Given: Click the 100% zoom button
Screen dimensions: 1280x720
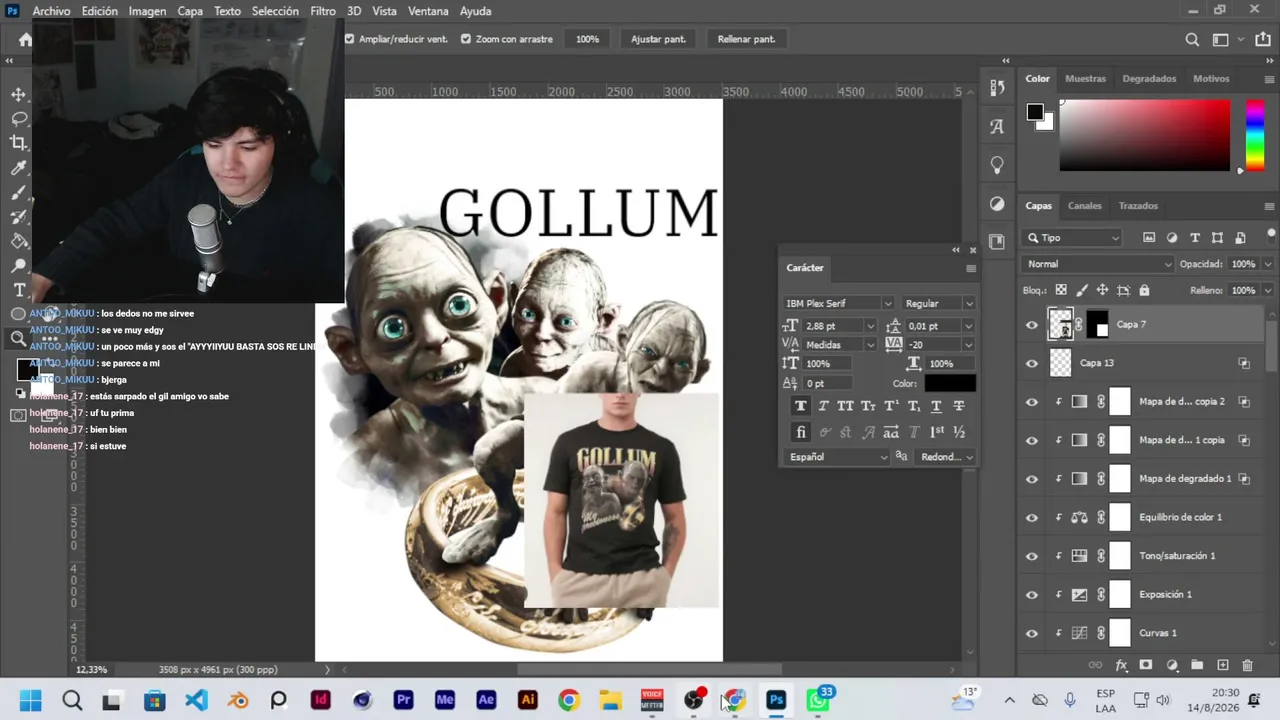Looking at the screenshot, I should click(587, 39).
